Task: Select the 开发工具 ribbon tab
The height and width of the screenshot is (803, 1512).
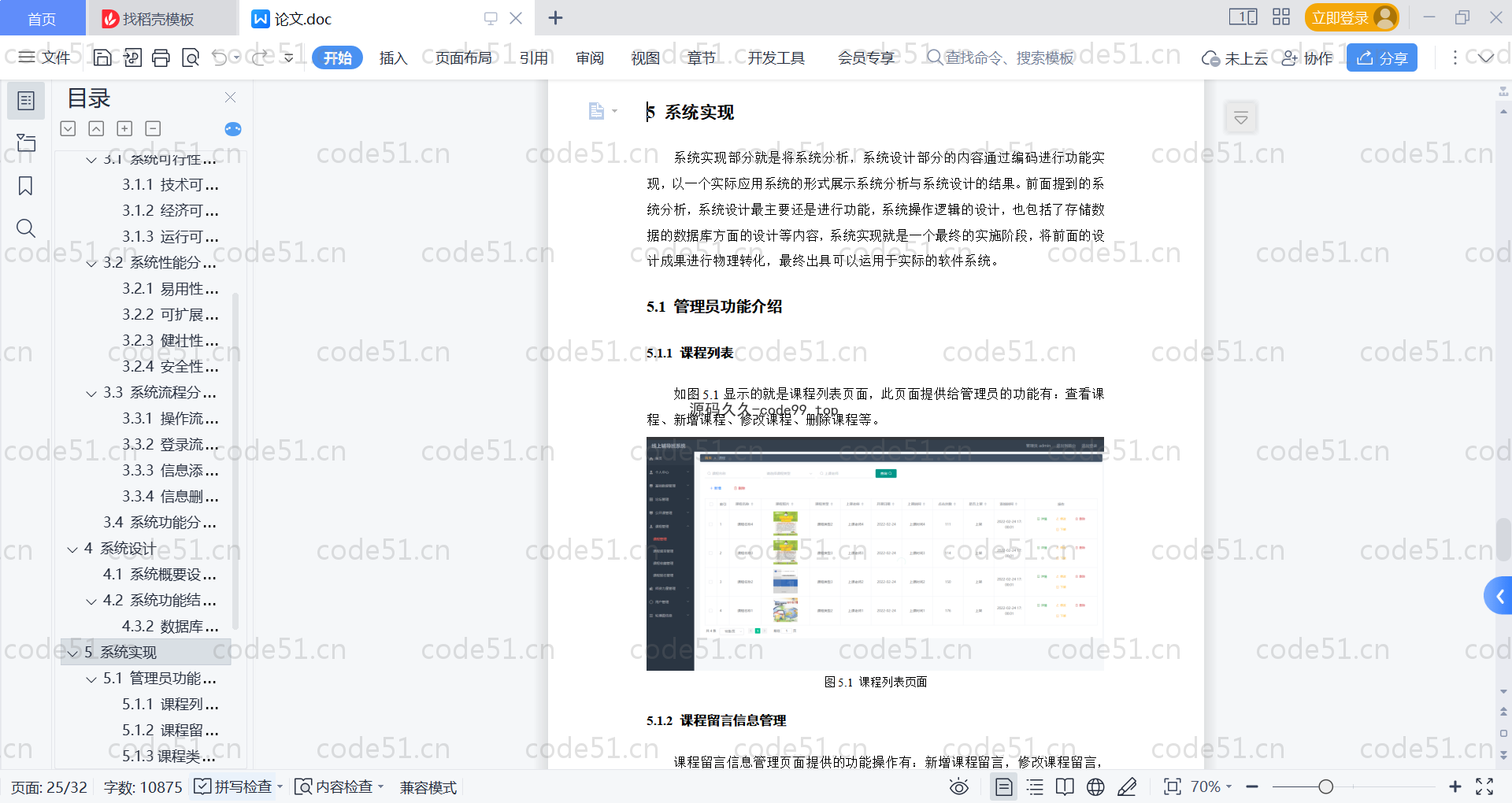Action: click(776, 57)
